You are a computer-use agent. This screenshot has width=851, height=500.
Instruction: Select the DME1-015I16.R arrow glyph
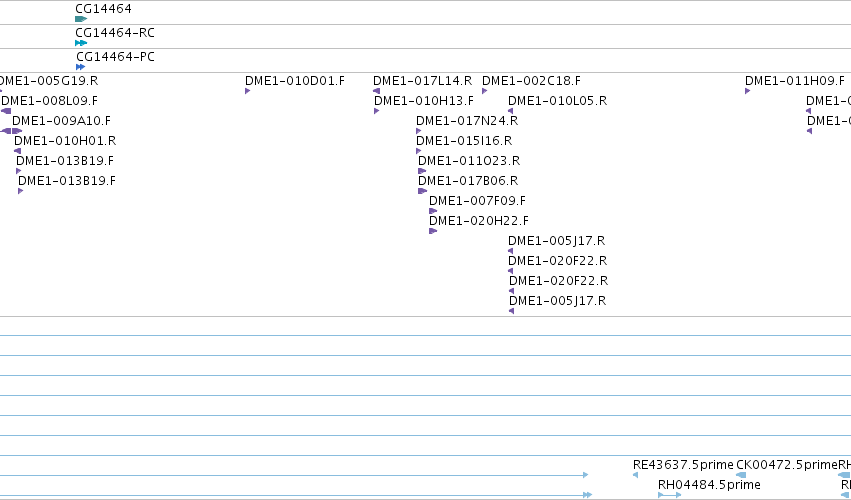(418, 151)
